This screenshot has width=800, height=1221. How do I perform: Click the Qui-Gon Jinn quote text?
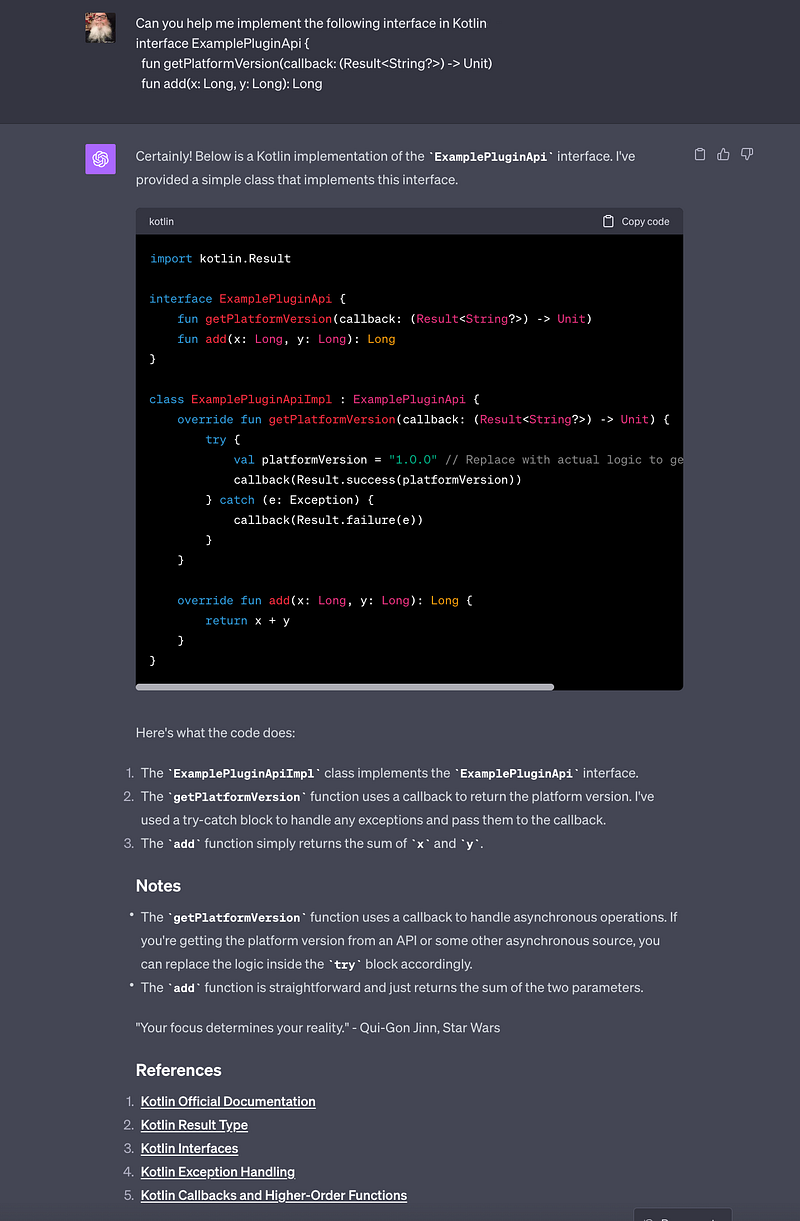[x=317, y=1027]
